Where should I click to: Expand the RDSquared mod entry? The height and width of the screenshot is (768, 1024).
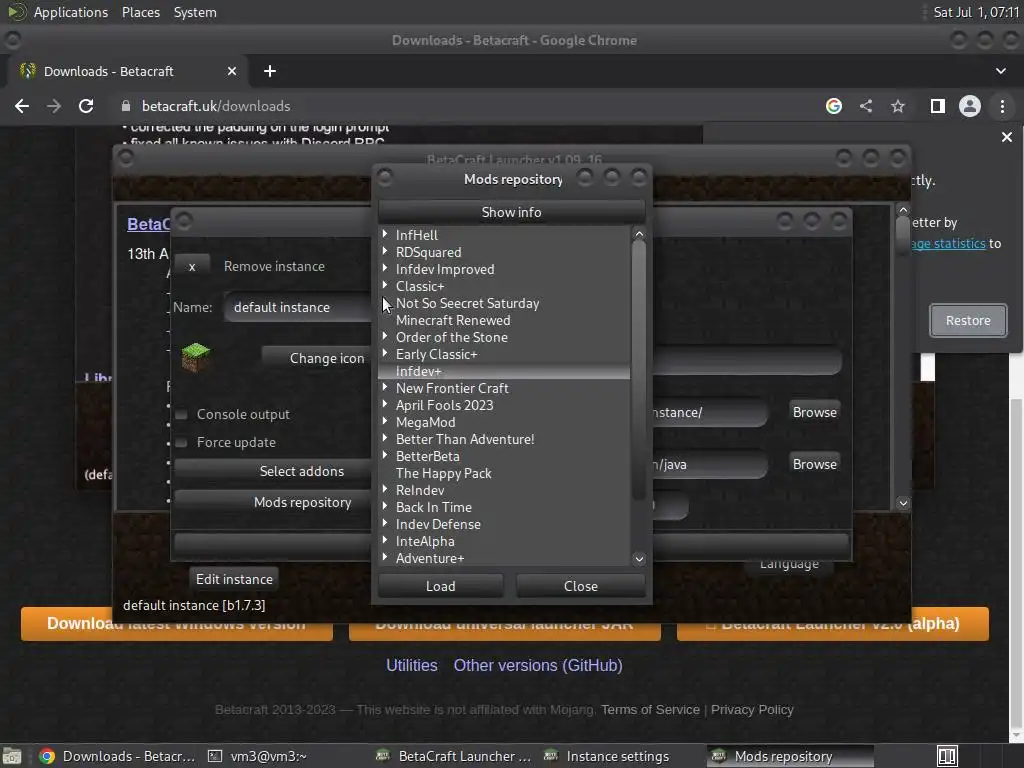click(x=385, y=251)
